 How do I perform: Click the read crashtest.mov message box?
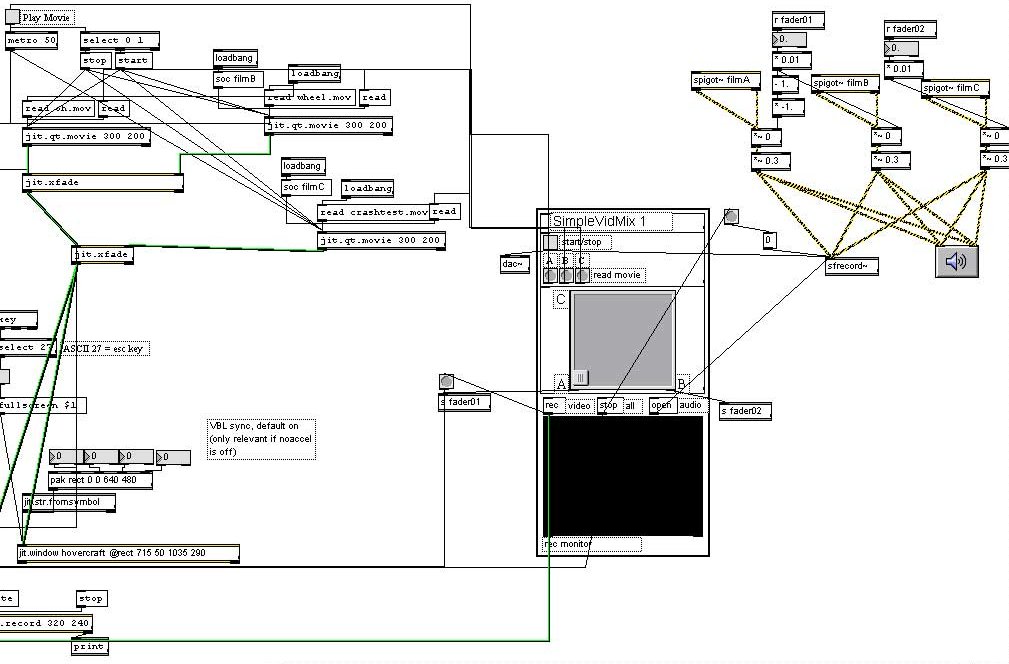pos(373,212)
